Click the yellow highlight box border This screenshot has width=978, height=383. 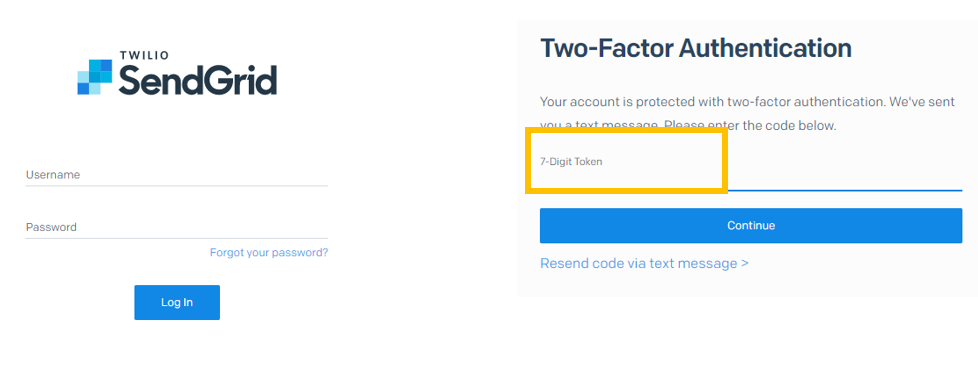point(626,132)
